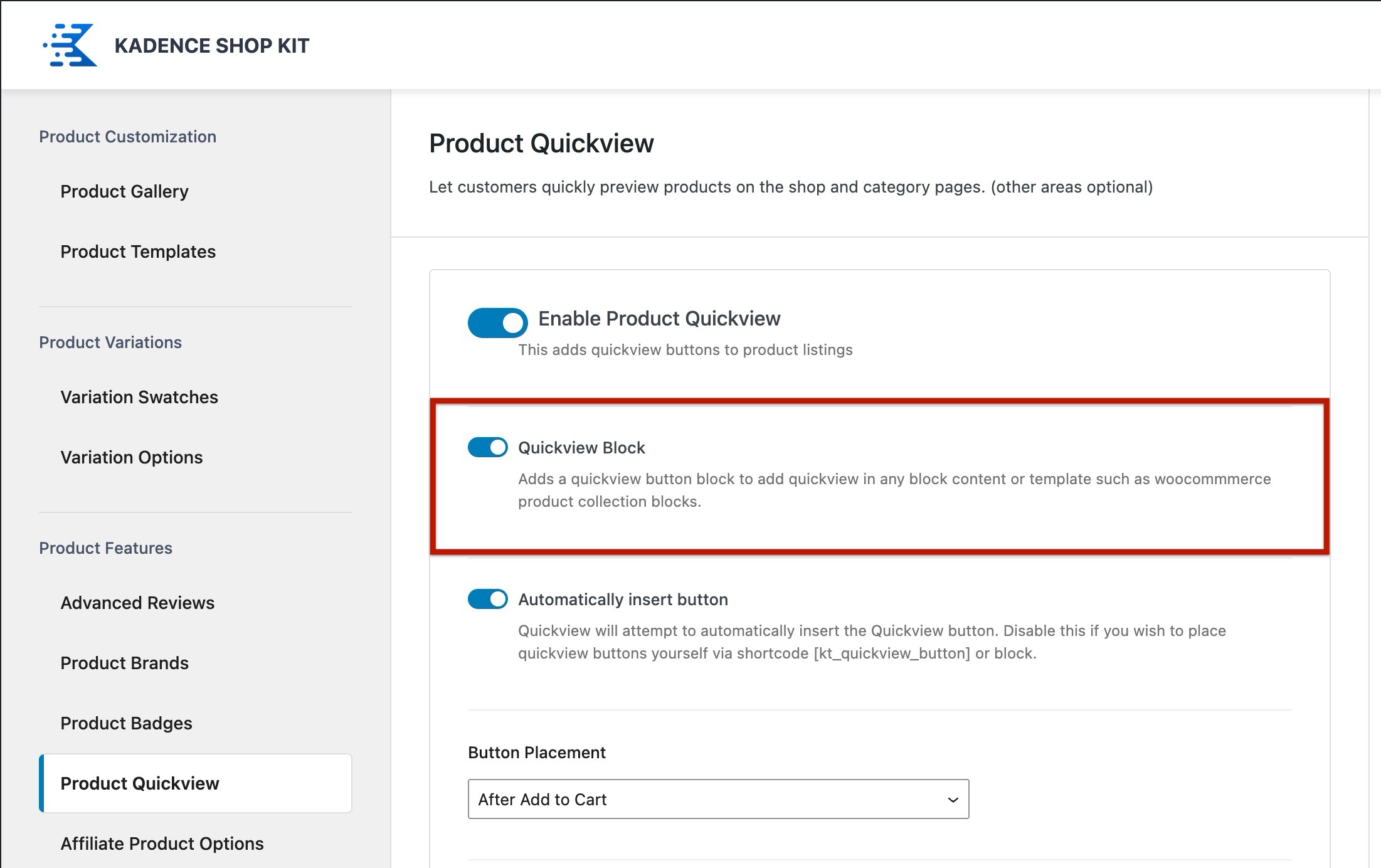Click the dropdown chevron beside After Add to Cart
Image resolution: width=1381 pixels, height=868 pixels.
(951, 799)
